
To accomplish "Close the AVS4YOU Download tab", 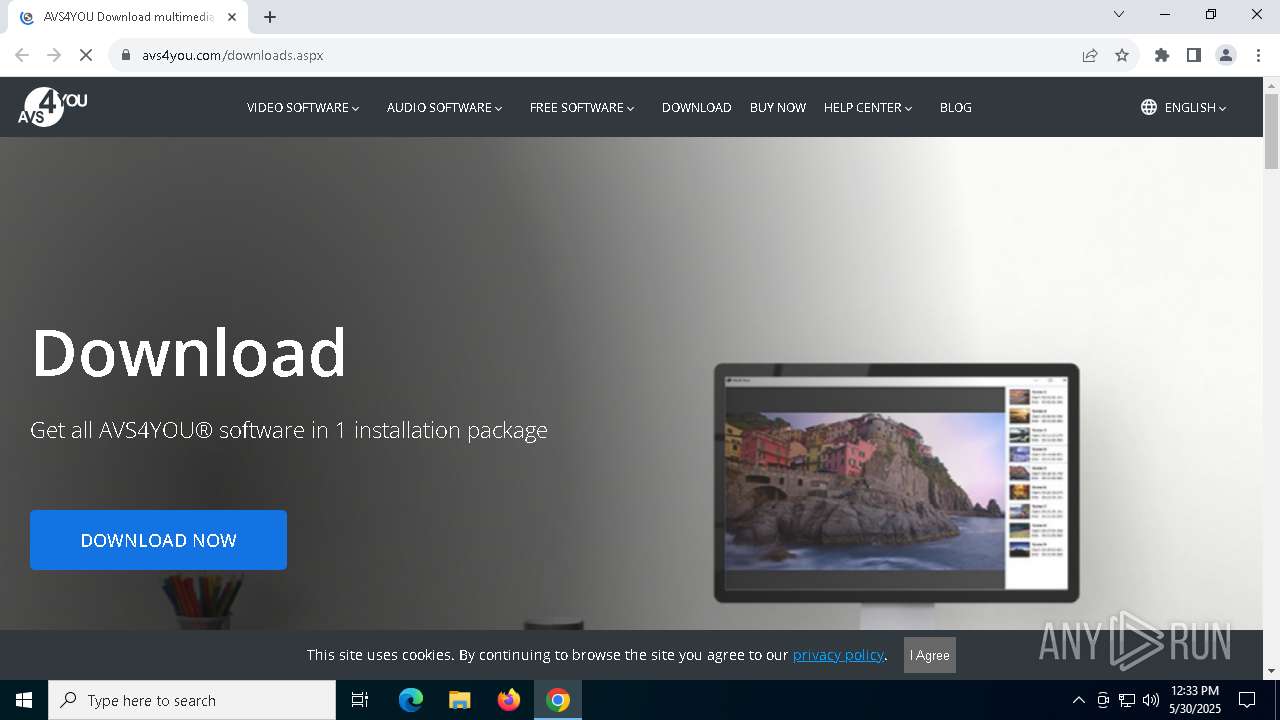I will (232, 17).
